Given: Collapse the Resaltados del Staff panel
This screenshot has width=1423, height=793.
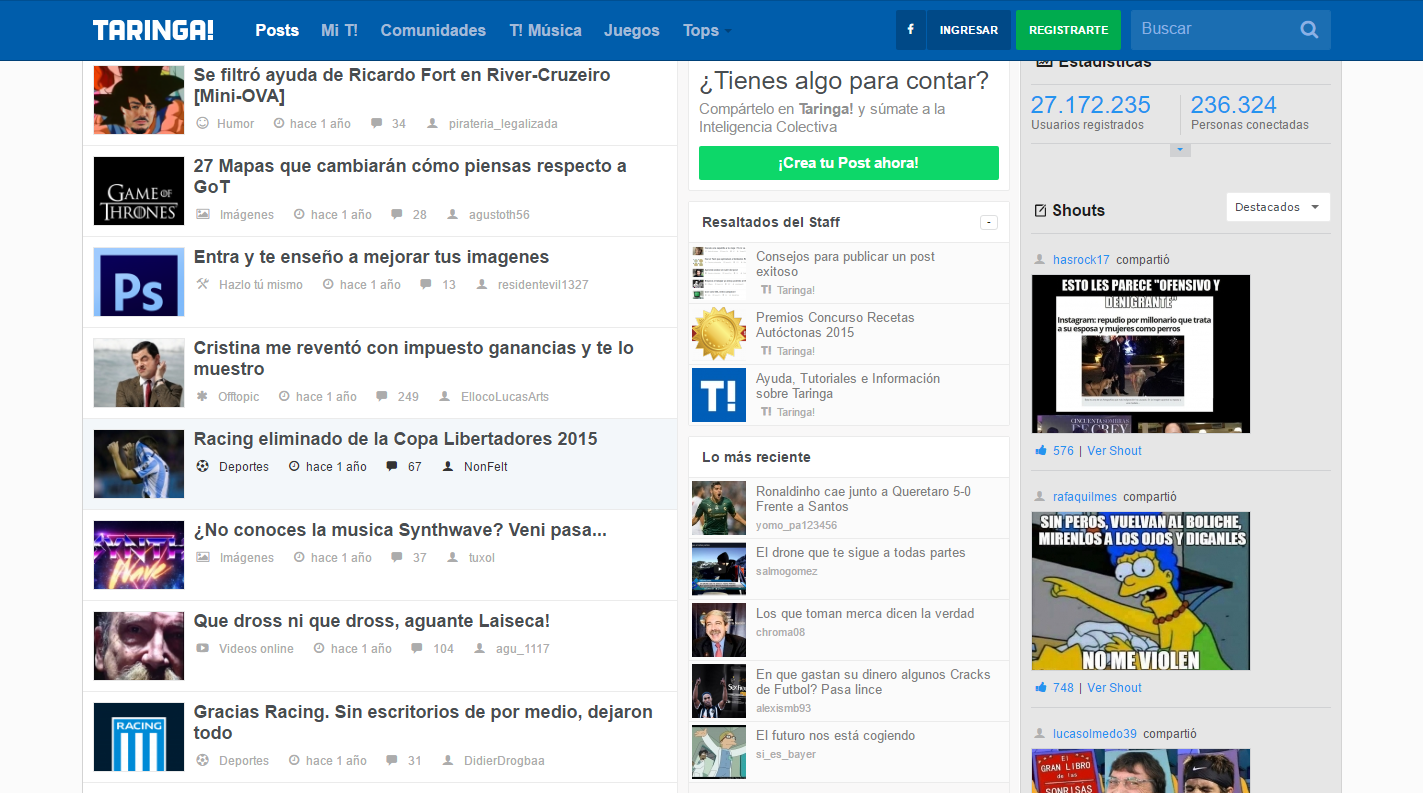Looking at the screenshot, I should tap(989, 222).
